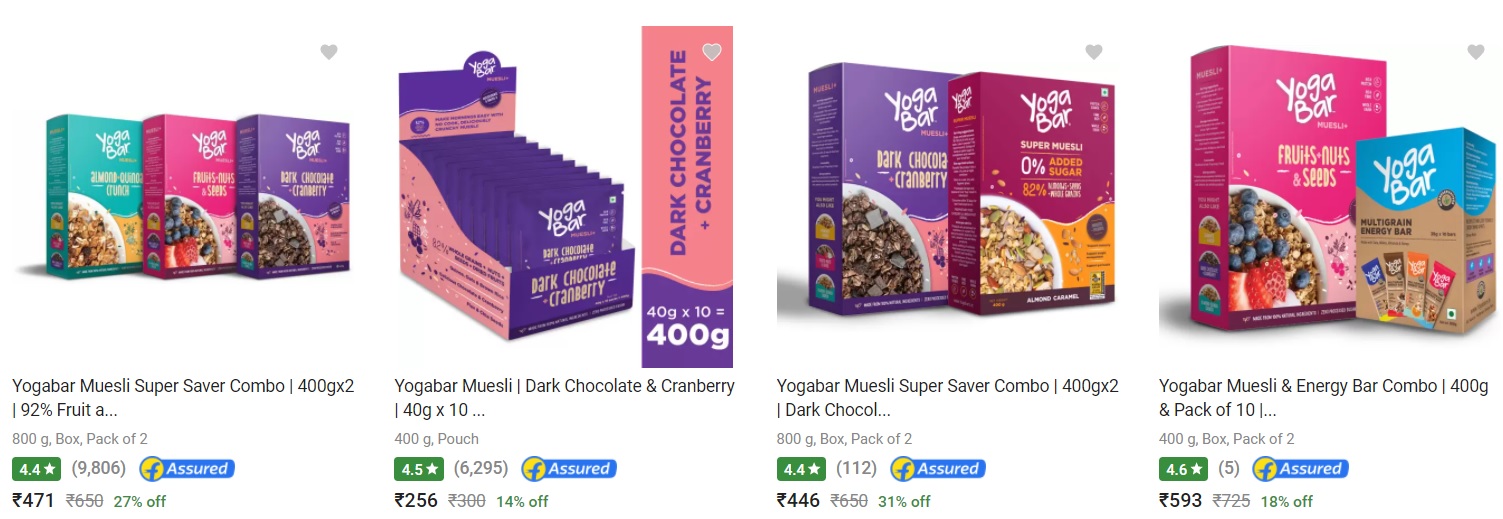Click the ₹256 price

[417, 501]
